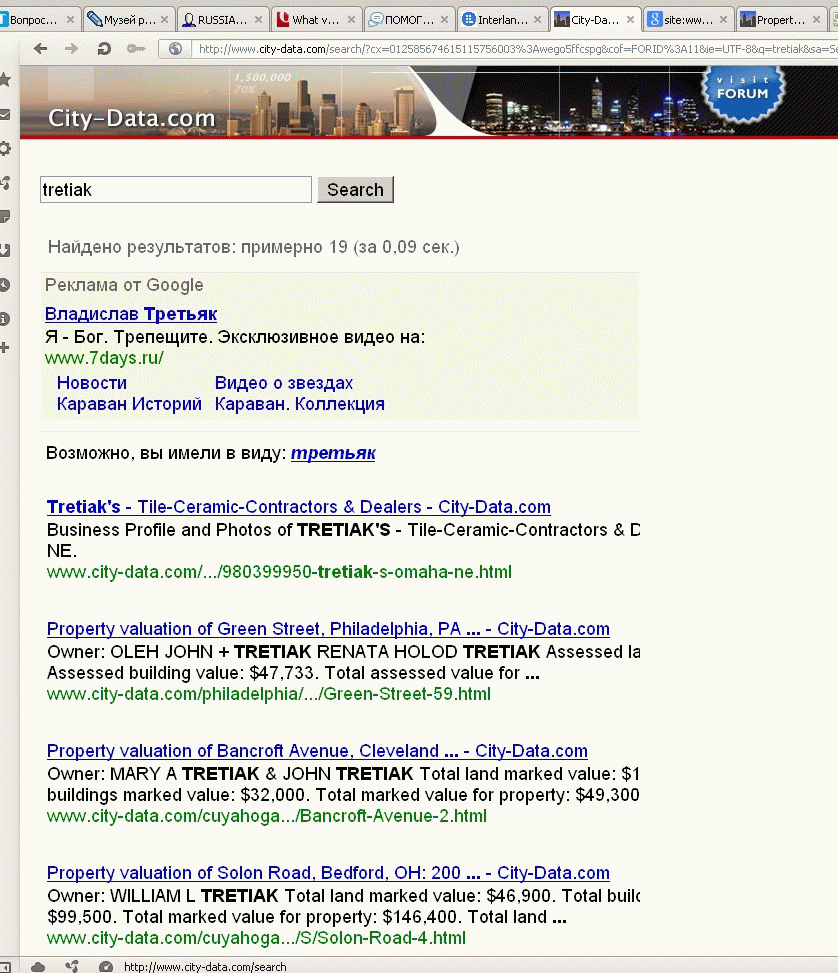The image size is (838, 973).
Task: Toggle the panels sidebar from status bar
Action: pyautogui.click(x=4, y=967)
